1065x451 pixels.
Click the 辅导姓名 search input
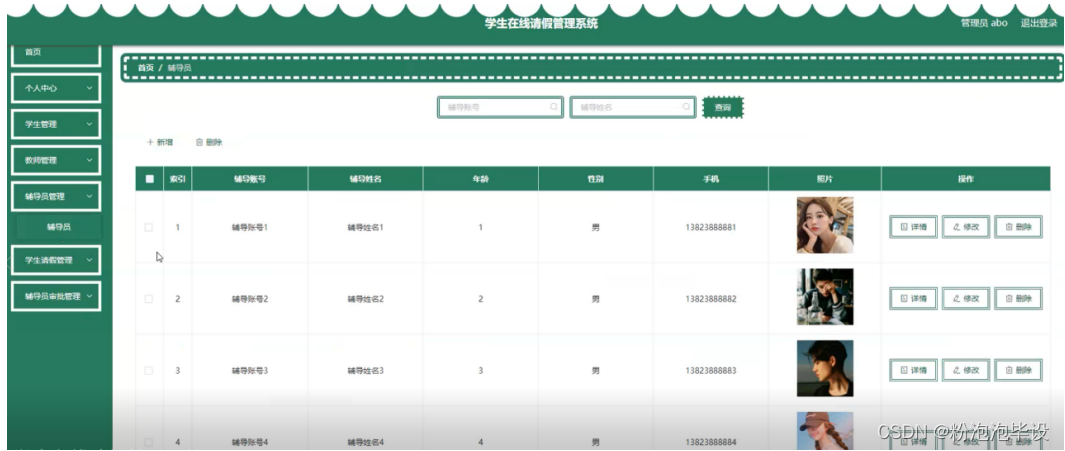pyautogui.click(x=632, y=107)
